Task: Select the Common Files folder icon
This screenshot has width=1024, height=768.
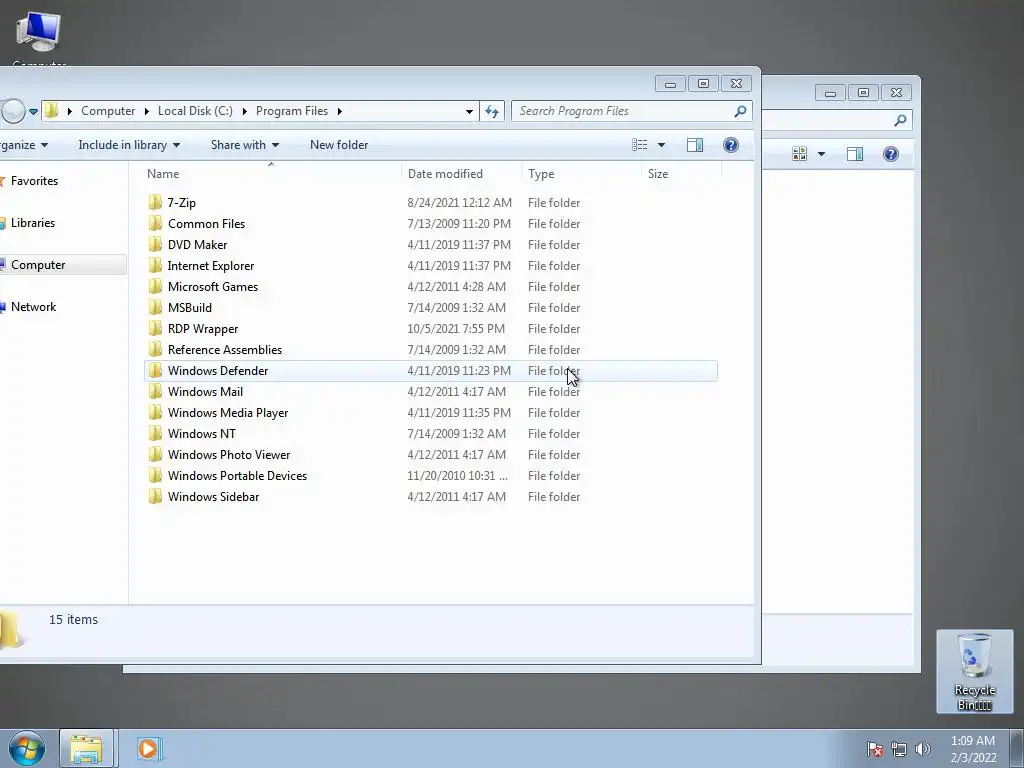Action: [155, 223]
